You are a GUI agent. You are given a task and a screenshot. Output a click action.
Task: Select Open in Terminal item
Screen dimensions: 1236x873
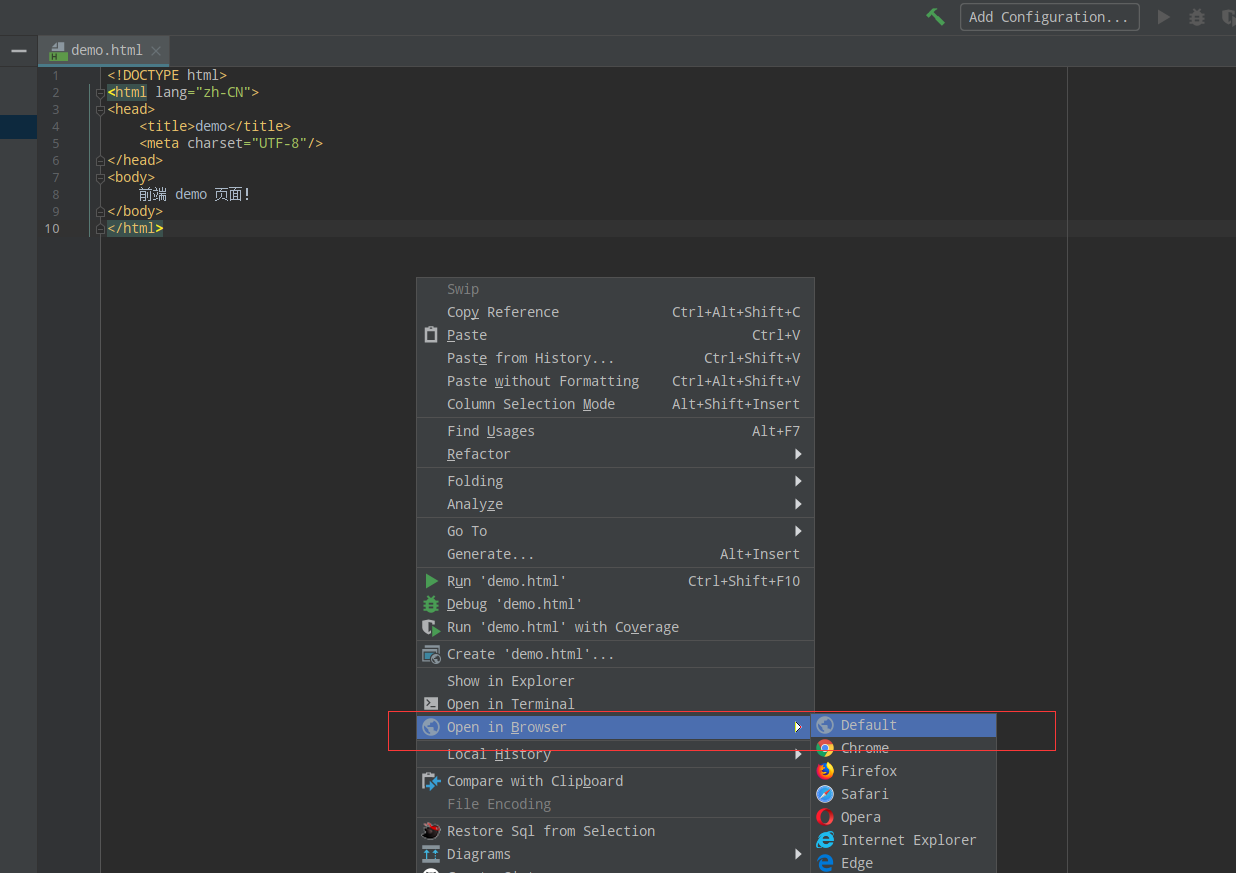pos(615,704)
